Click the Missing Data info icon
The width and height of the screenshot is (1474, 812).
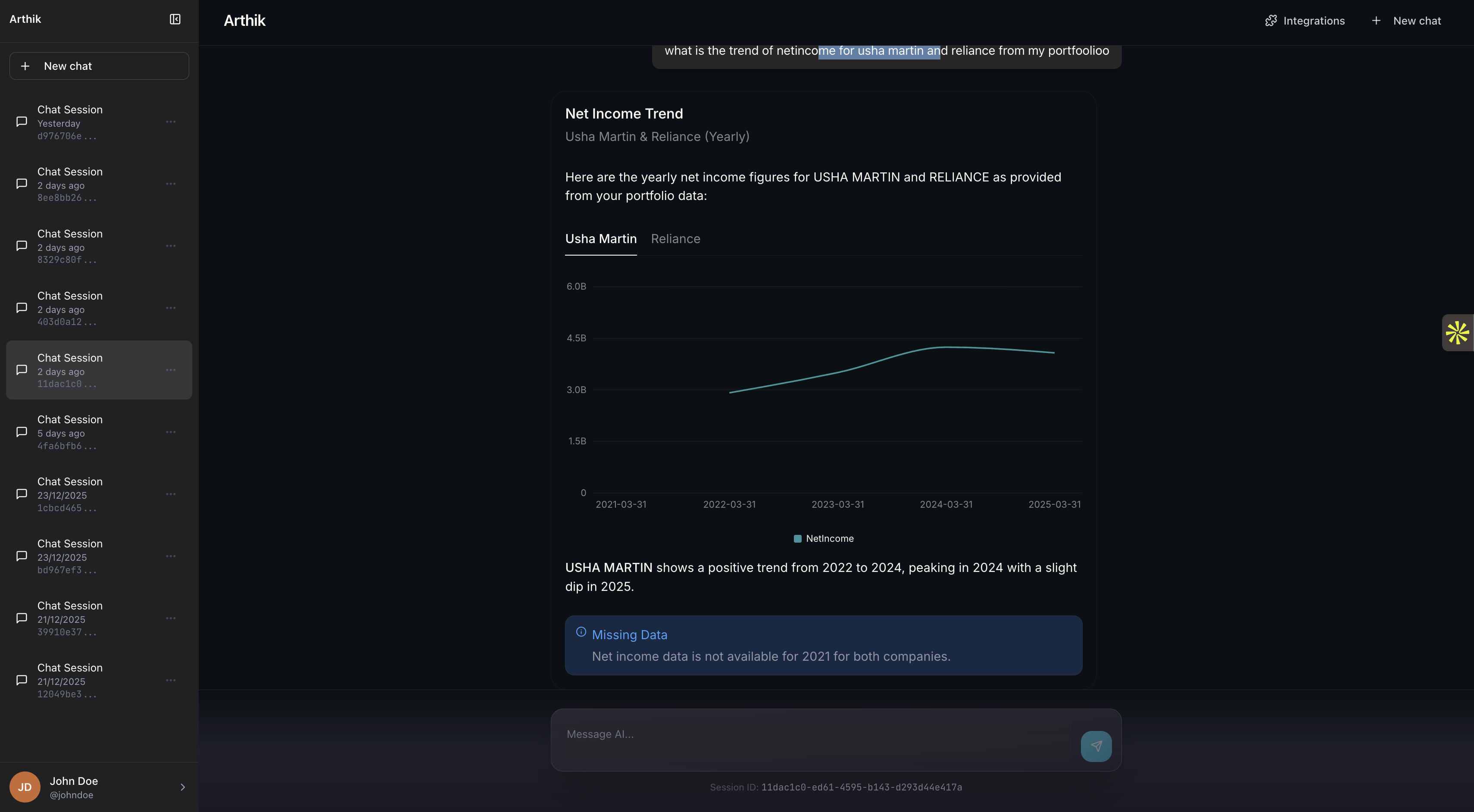tap(581, 632)
